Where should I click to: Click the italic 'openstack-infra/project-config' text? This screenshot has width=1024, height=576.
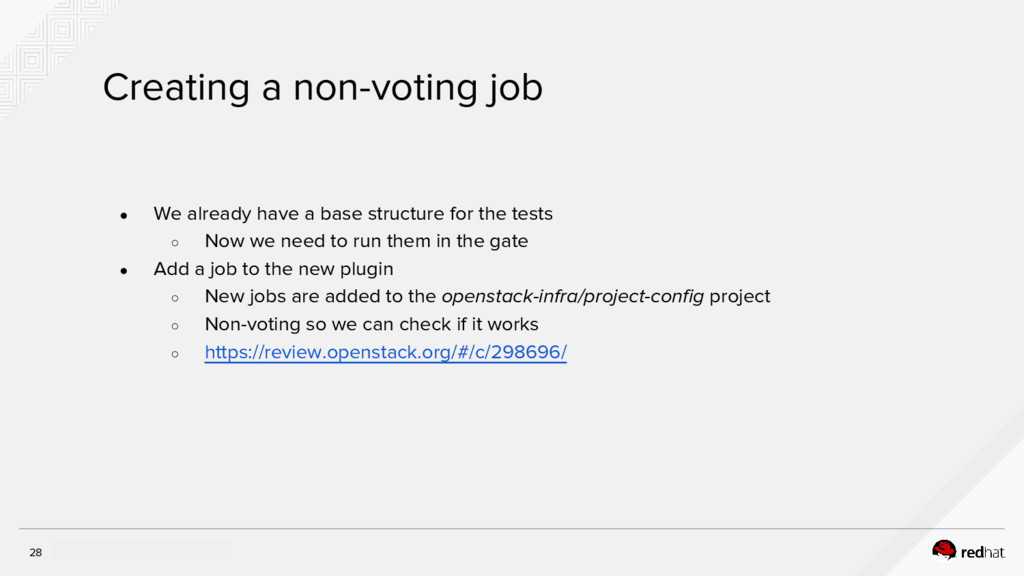[x=572, y=297]
